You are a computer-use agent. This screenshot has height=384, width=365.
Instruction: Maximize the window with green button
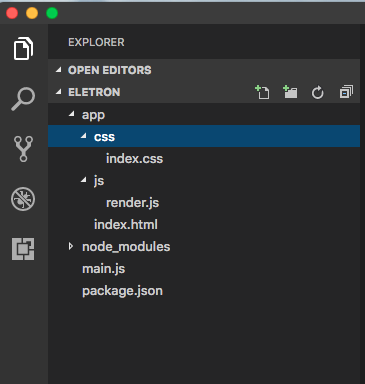(x=52, y=13)
